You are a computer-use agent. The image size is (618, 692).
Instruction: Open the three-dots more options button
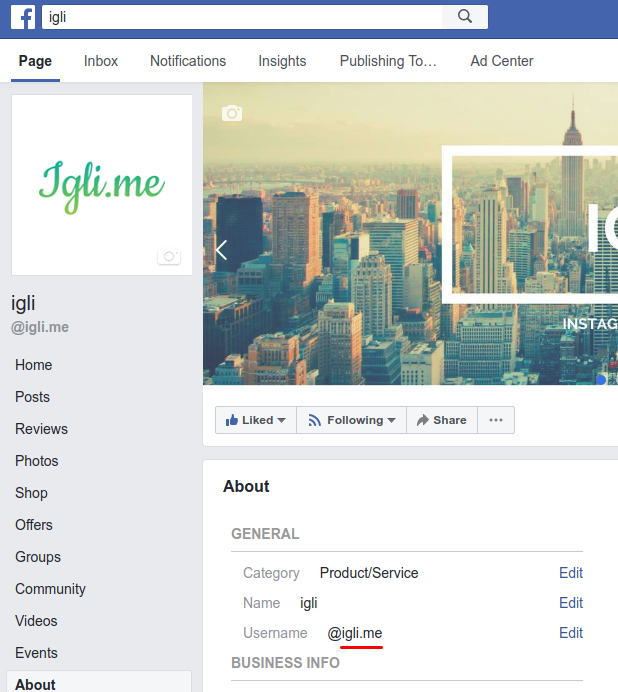496,420
